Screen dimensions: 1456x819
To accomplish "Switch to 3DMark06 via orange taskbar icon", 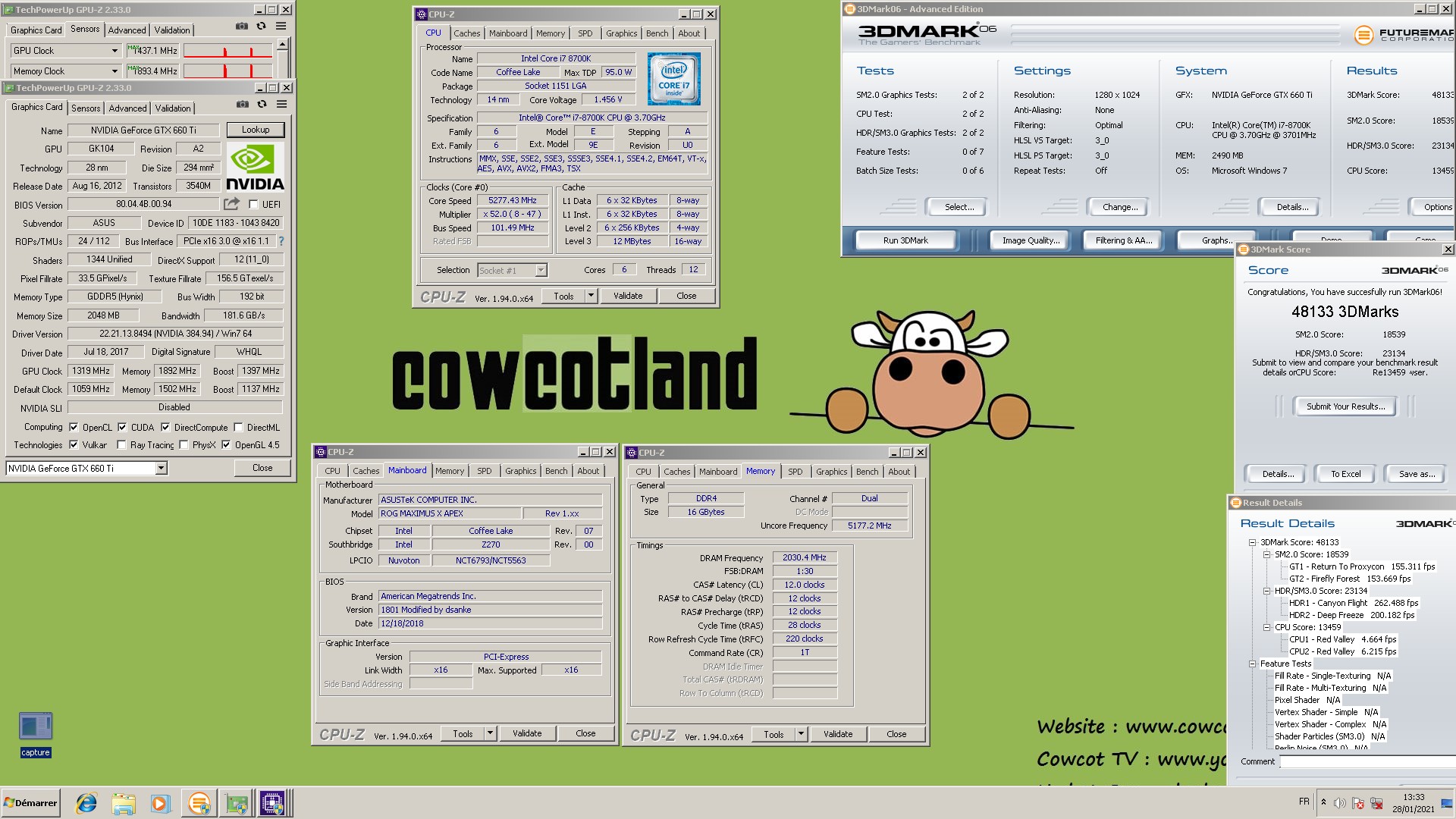I will point(199,803).
